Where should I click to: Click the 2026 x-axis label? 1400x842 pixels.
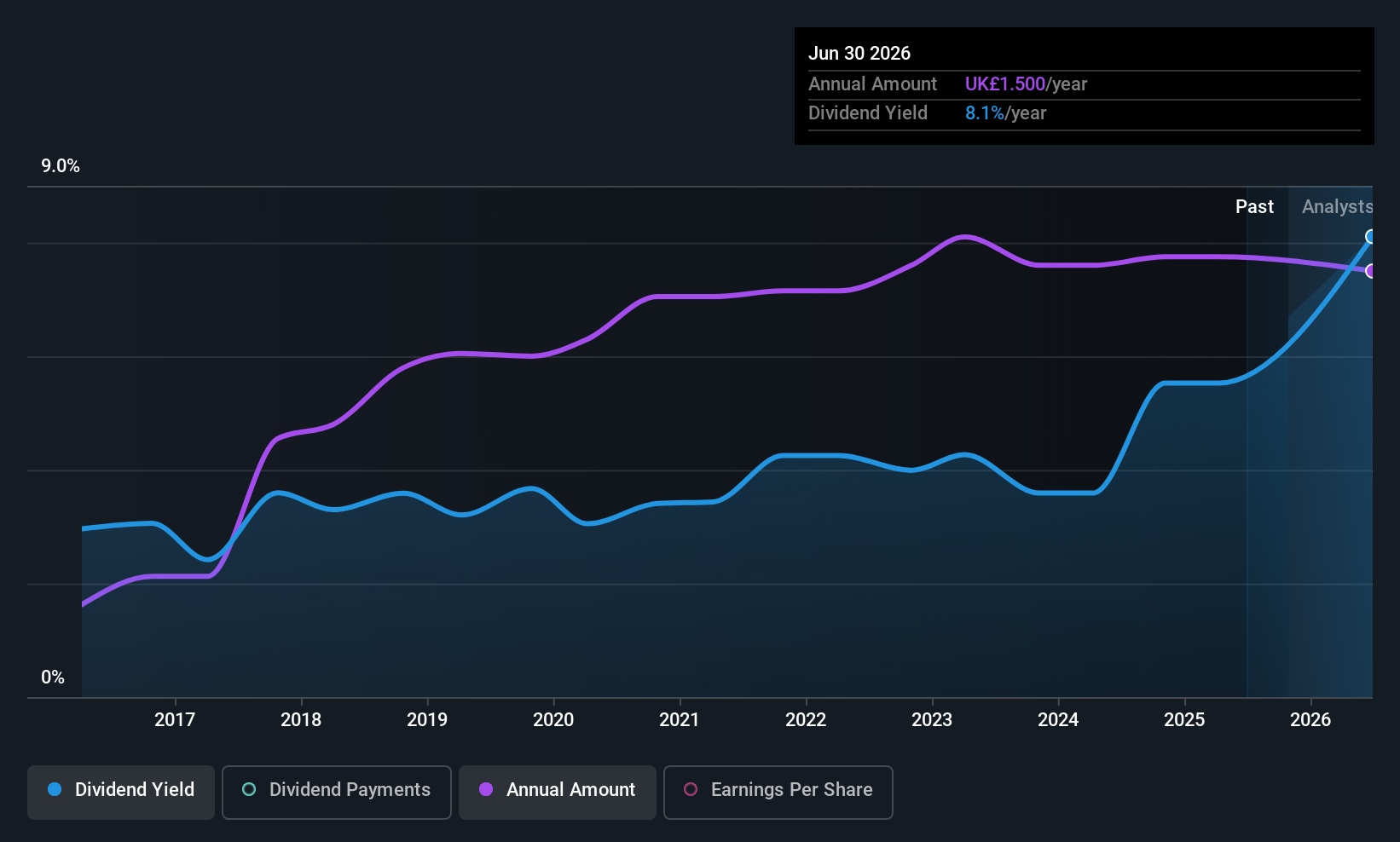coord(1310,719)
